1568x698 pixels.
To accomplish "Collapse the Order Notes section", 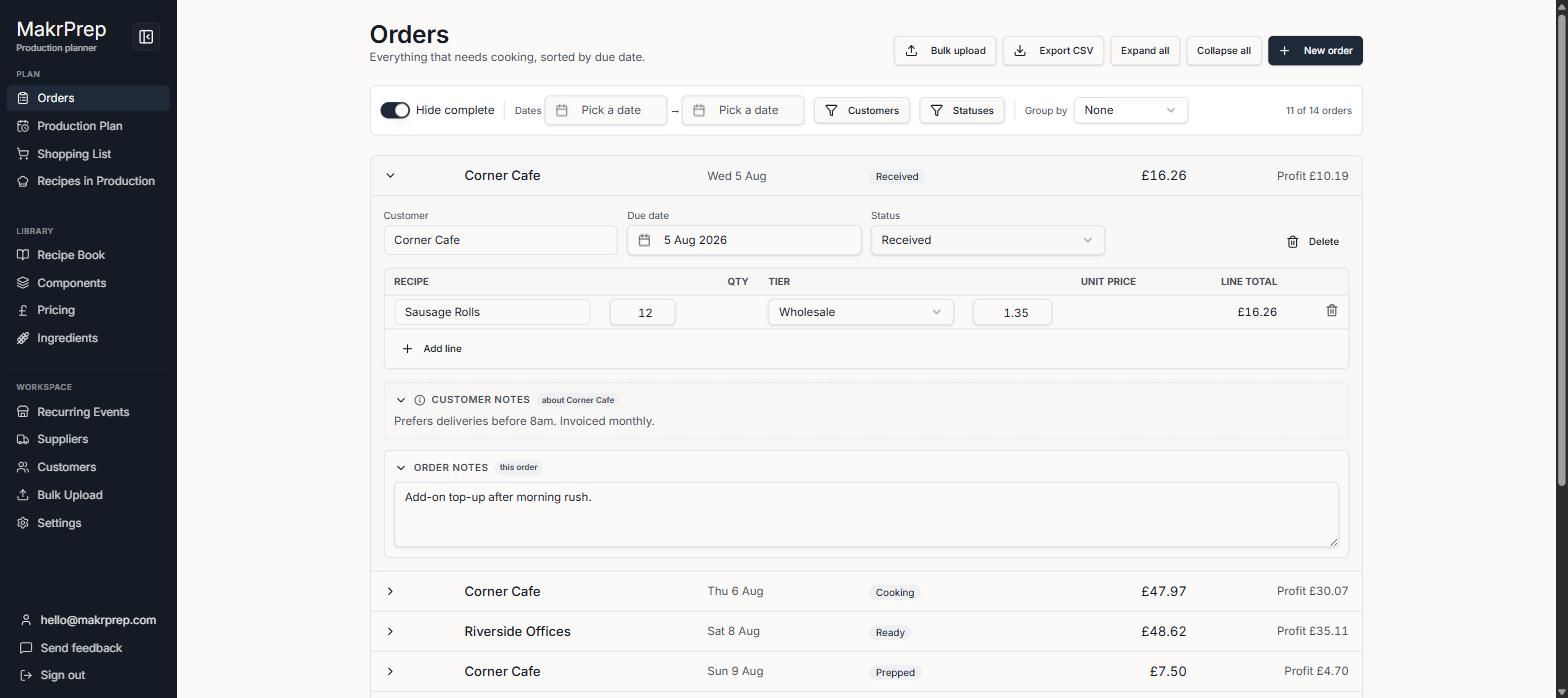I will click(401, 467).
